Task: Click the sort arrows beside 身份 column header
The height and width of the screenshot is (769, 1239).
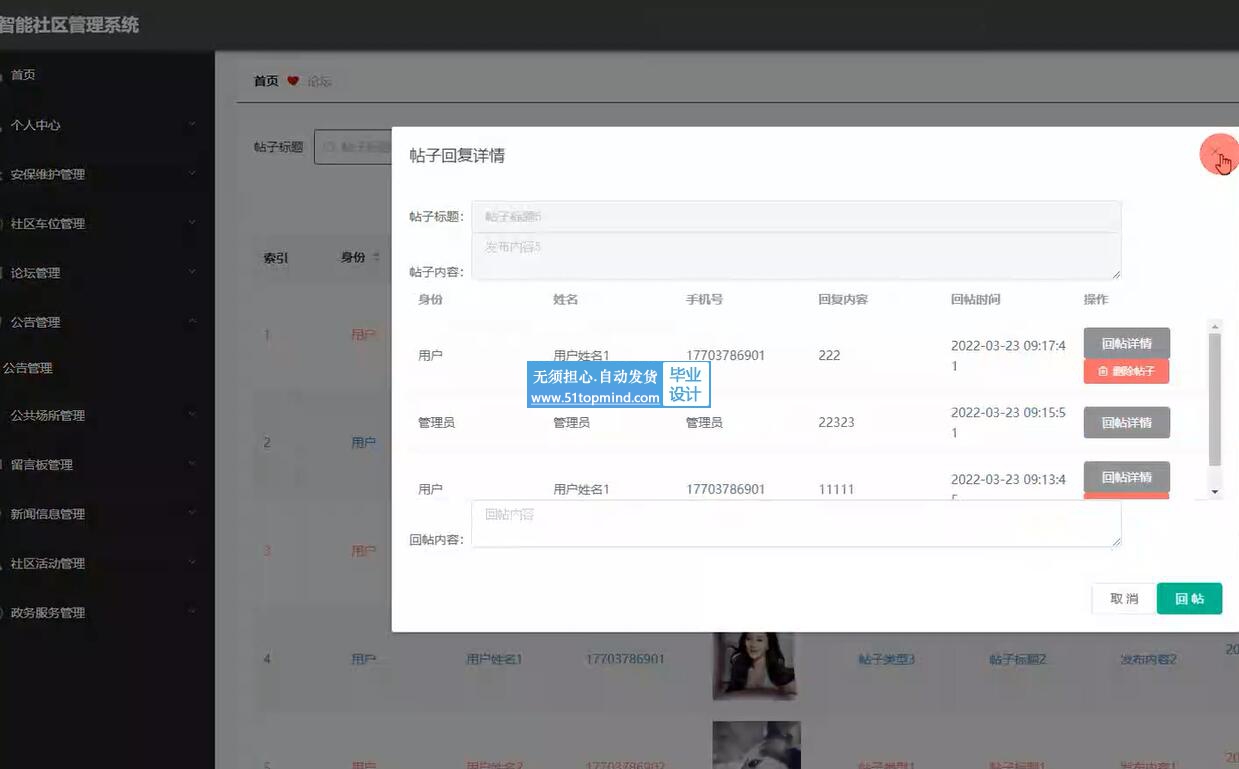Action: click(x=376, y=257)
